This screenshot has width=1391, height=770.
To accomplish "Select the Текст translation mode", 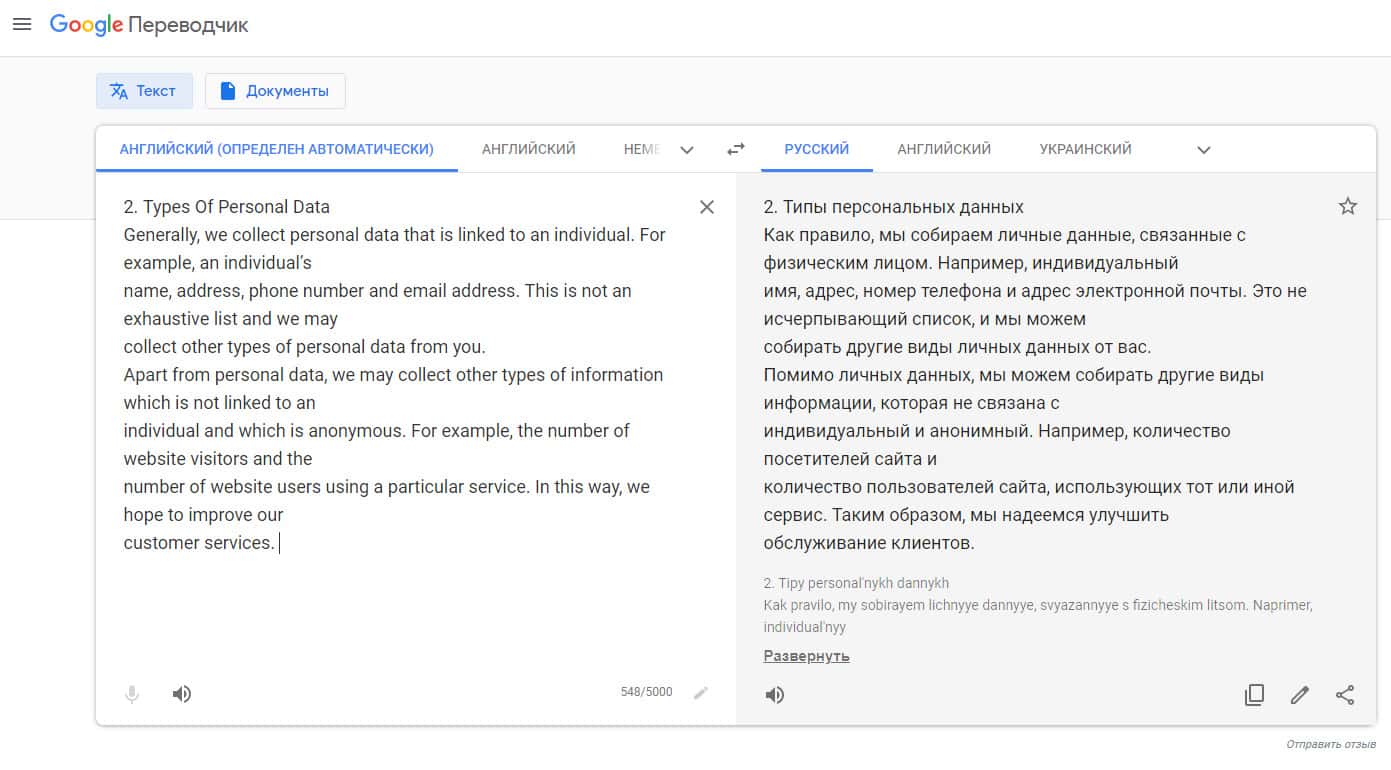I will coord(144,91).
